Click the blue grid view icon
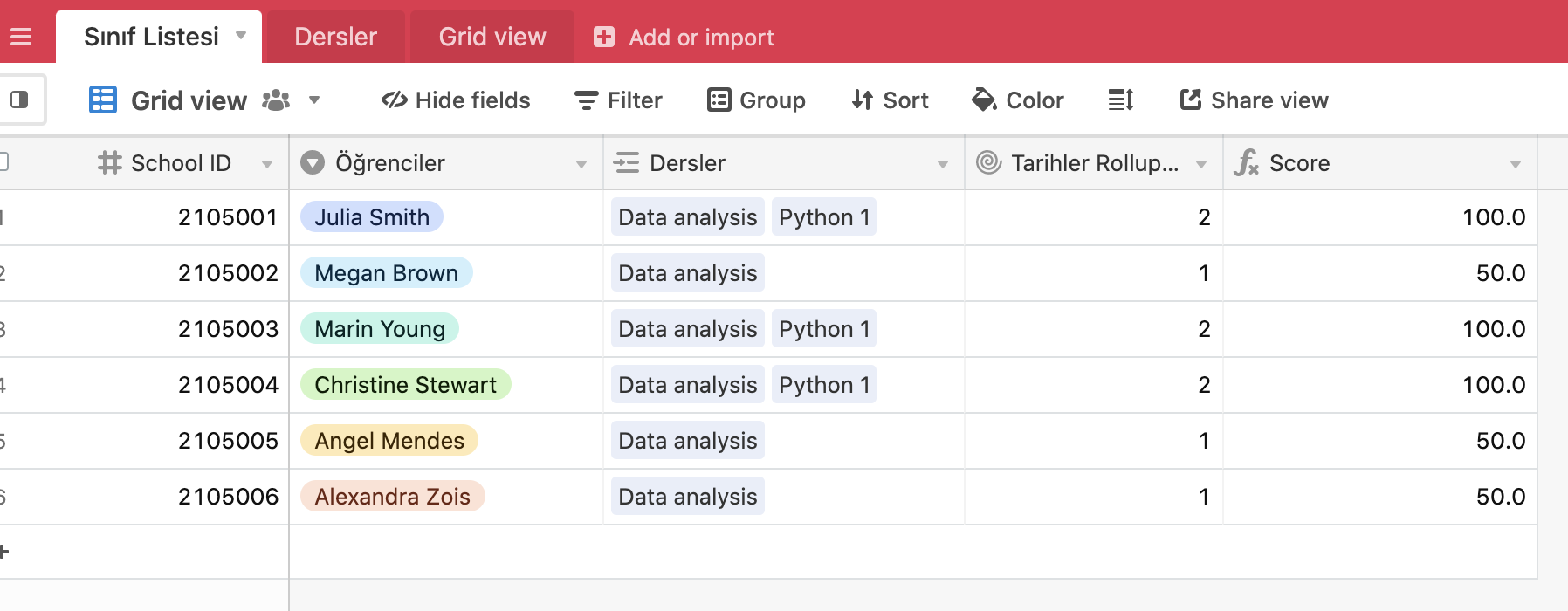The width and height of the screenshot is (1568, 611). click(103, 100)
